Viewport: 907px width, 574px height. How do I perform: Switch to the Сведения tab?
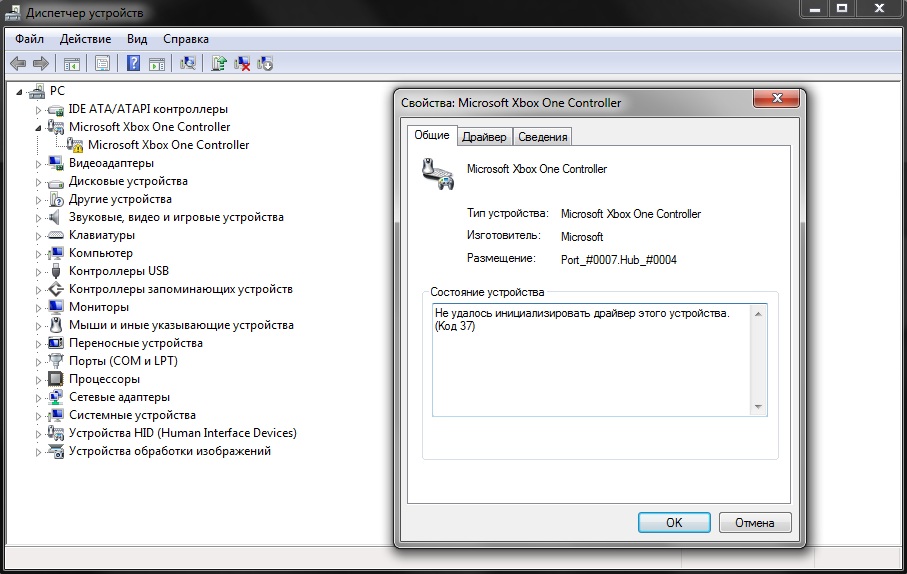(543, 137)
